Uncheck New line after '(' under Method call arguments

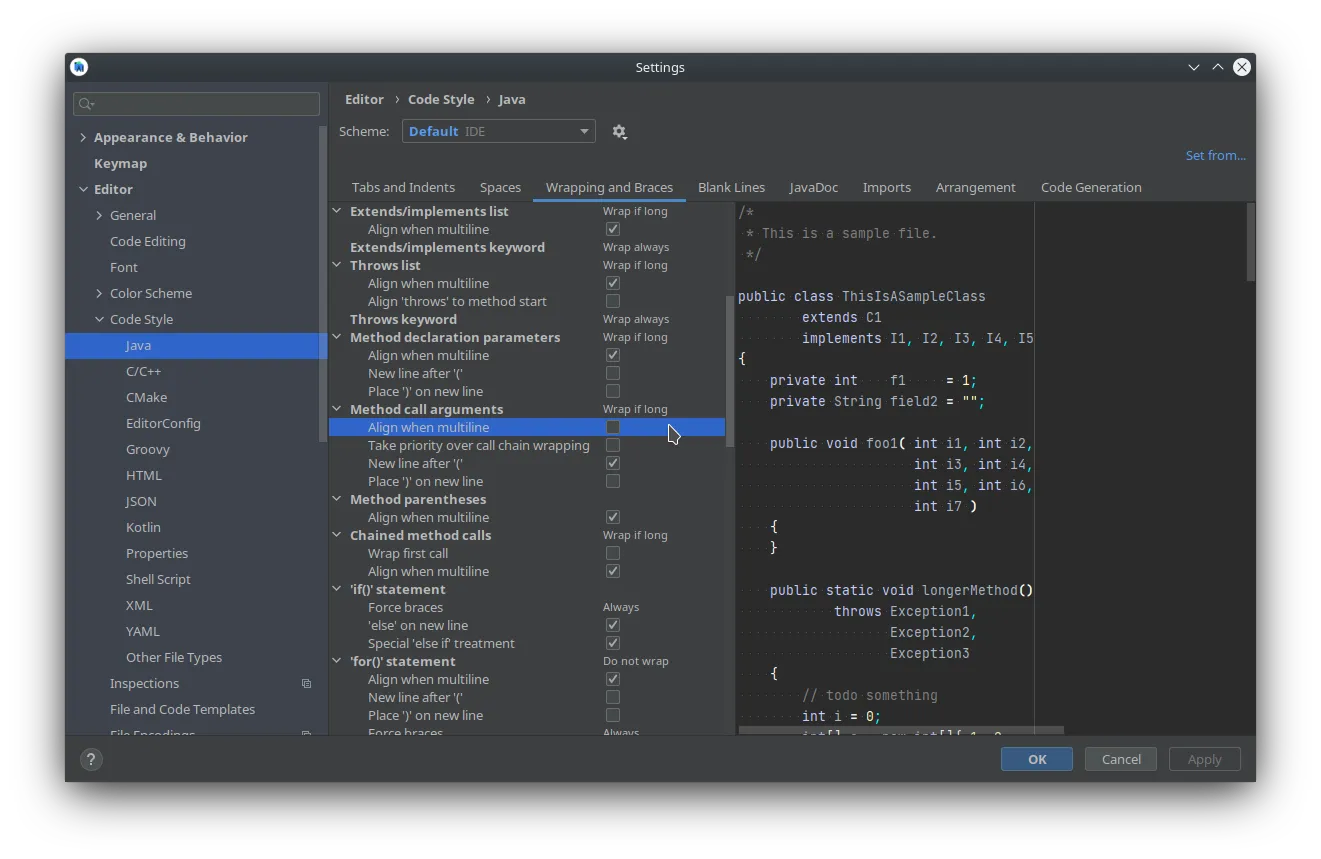(613, 463)
